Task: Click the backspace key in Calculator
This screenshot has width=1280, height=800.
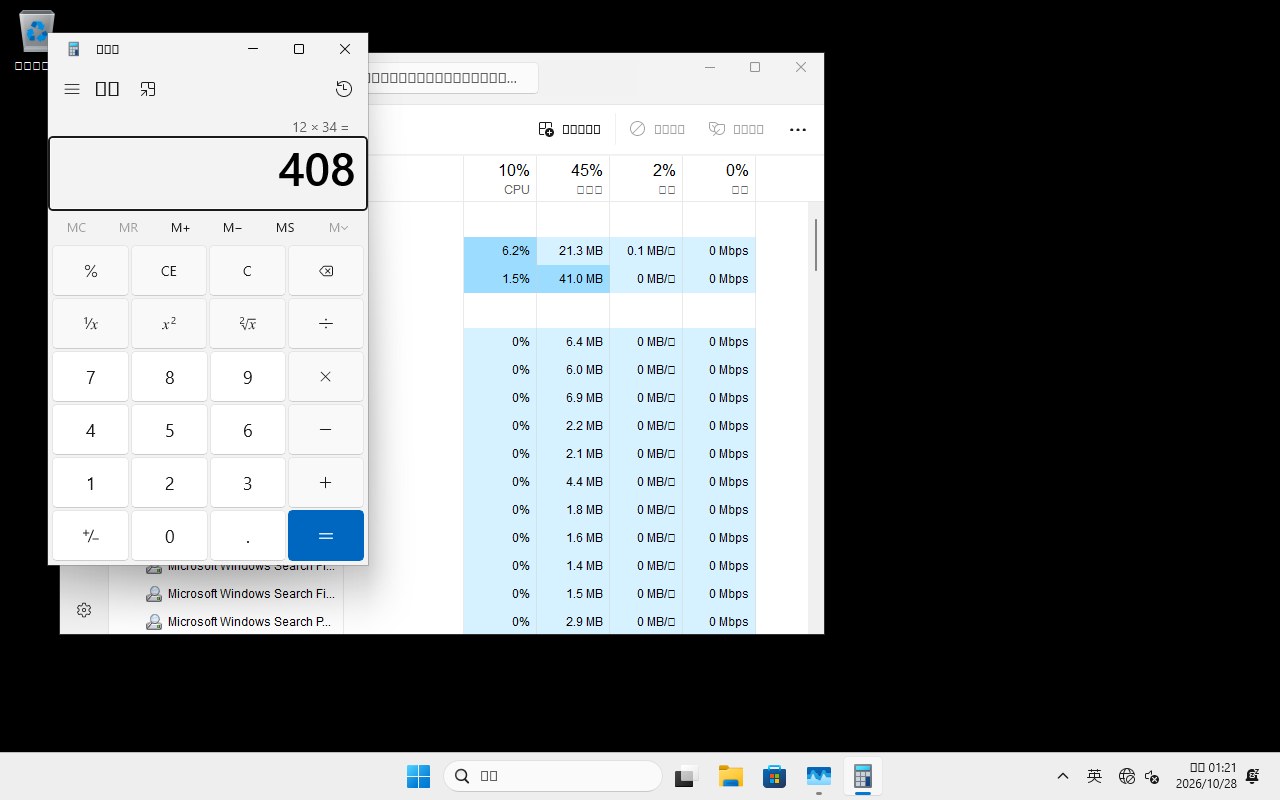Action: pyautogui.click(x=326, y=271)
